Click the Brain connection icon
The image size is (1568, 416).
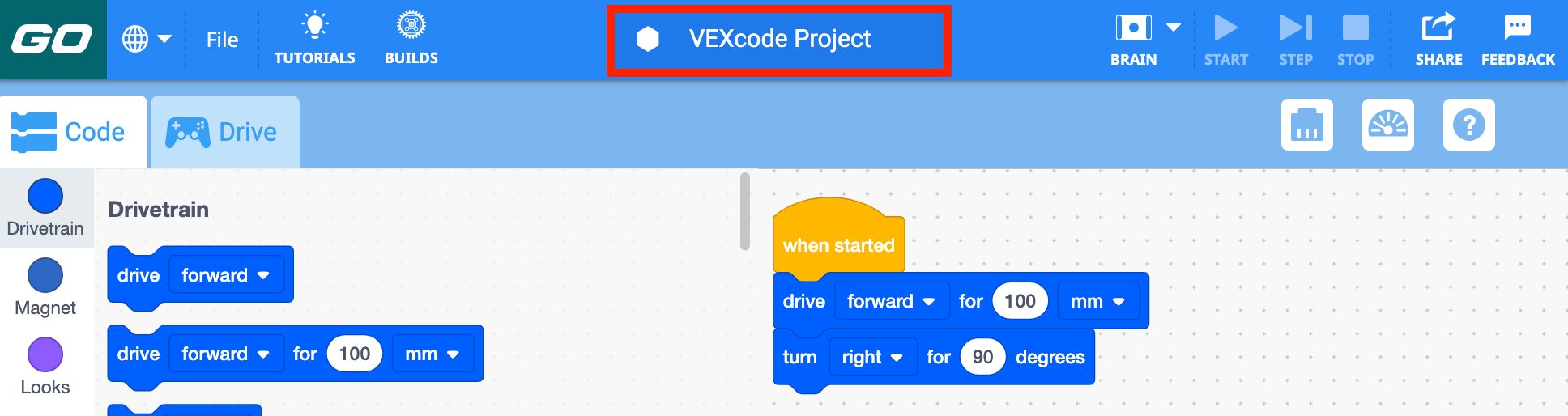pos(1133,28)
